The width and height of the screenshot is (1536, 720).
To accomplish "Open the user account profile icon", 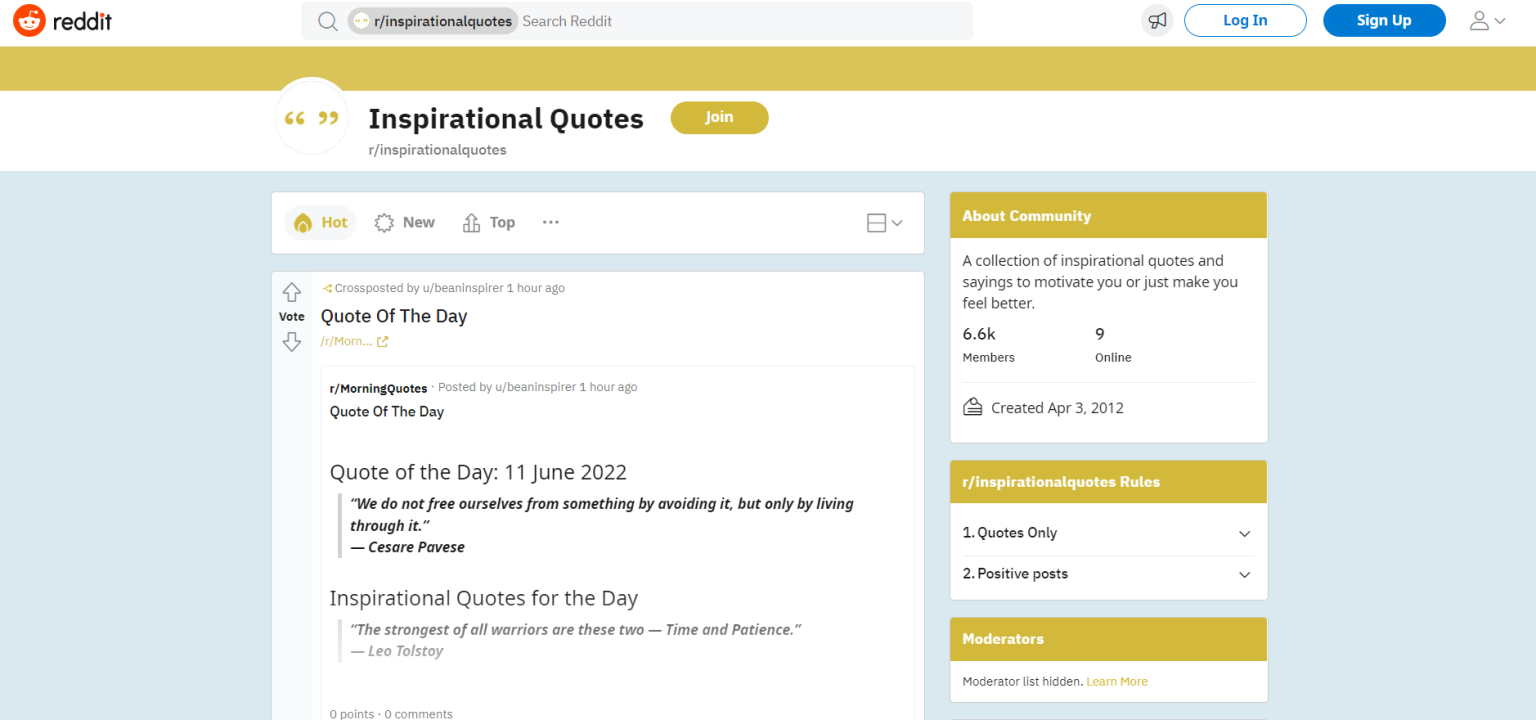I will point(1487,20).
